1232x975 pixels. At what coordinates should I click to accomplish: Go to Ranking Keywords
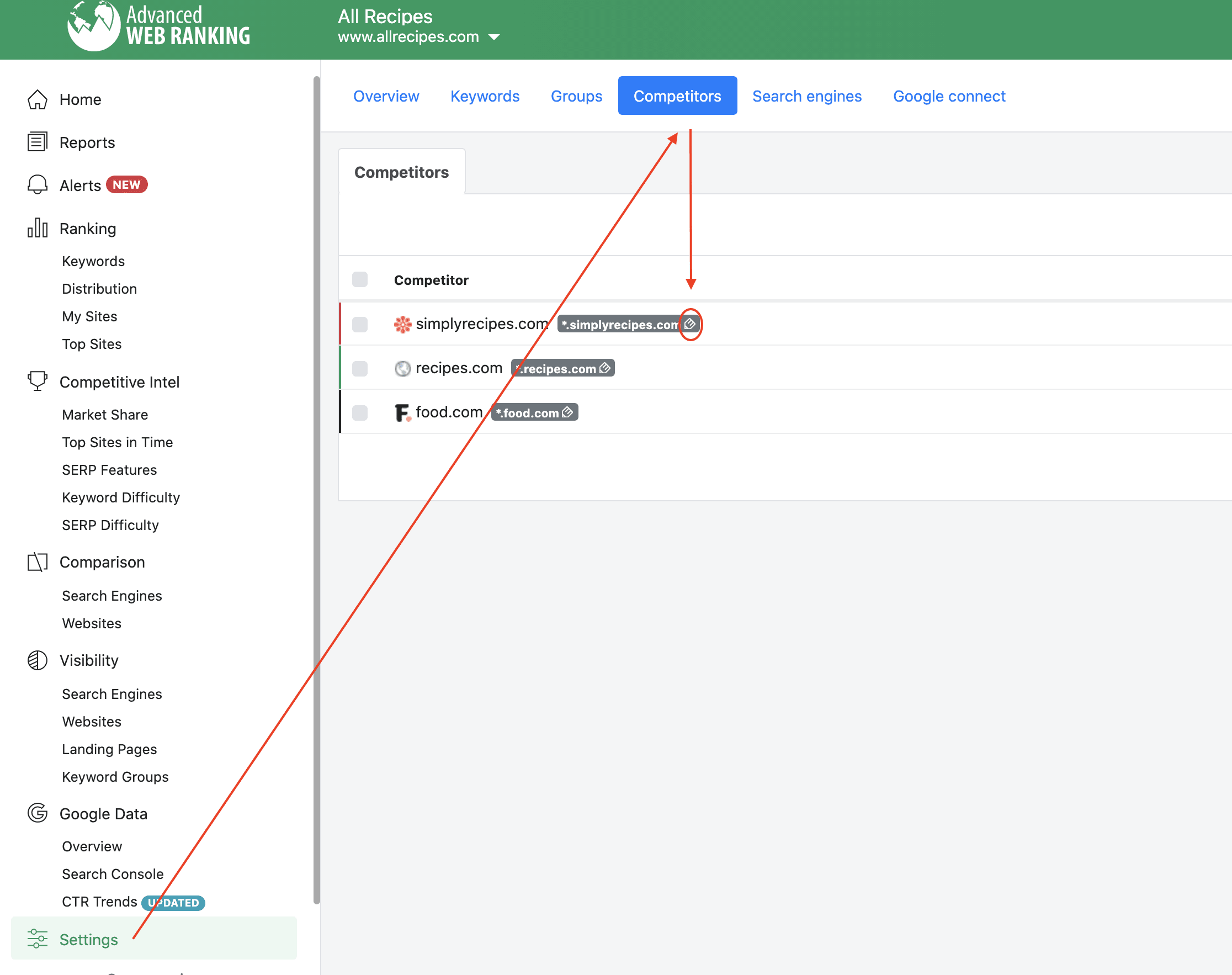point(93,261)
